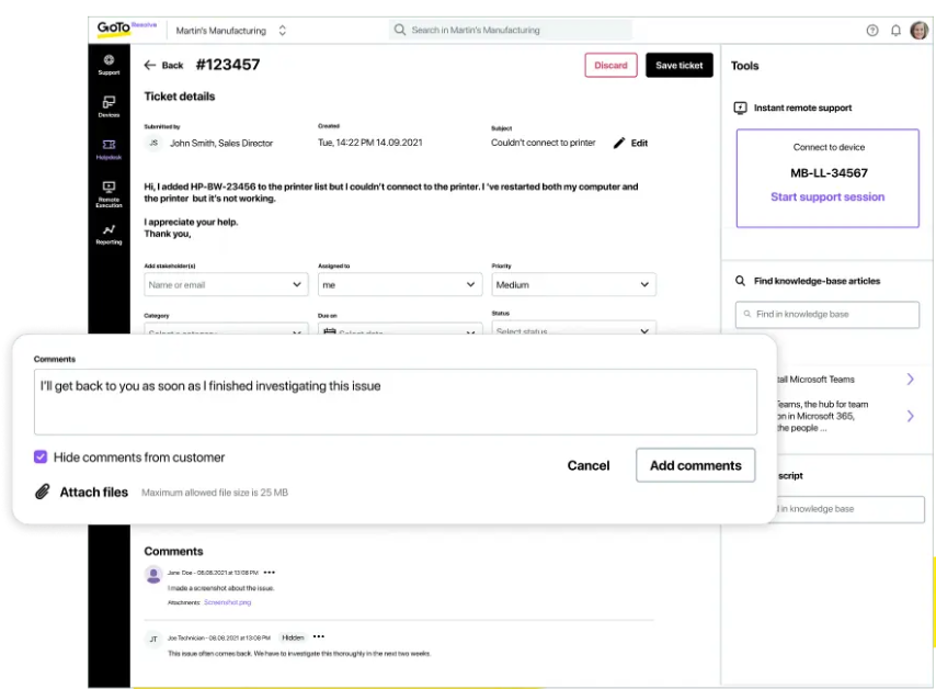The image size is (936, 690).
Task: Toggle Hide comments from customer checkbox
Action: (x=41, y=457)
